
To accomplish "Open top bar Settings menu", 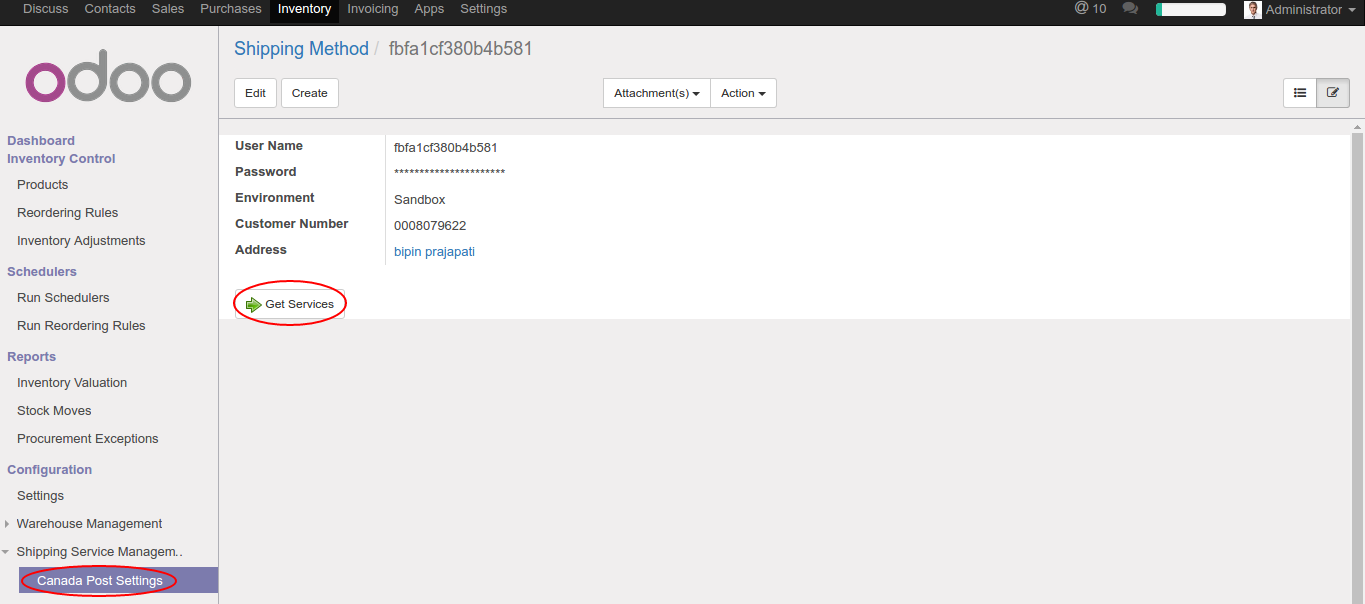I will click(484, 9).
